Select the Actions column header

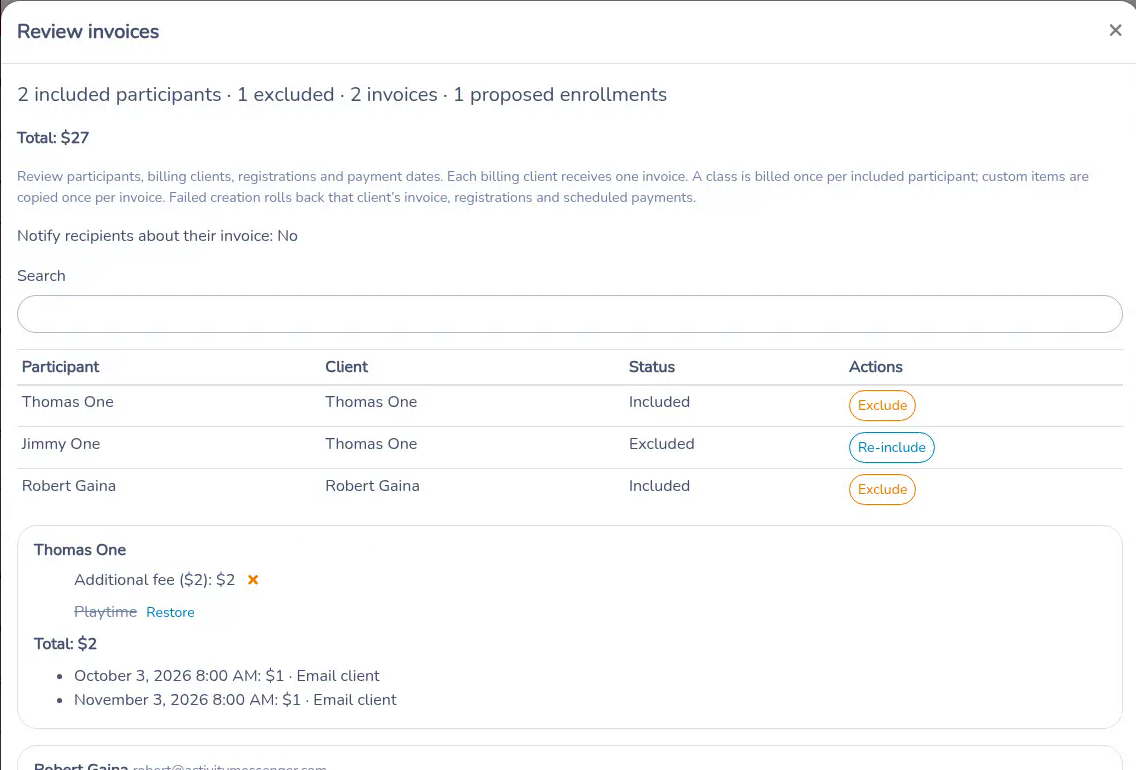pos(875,367)
